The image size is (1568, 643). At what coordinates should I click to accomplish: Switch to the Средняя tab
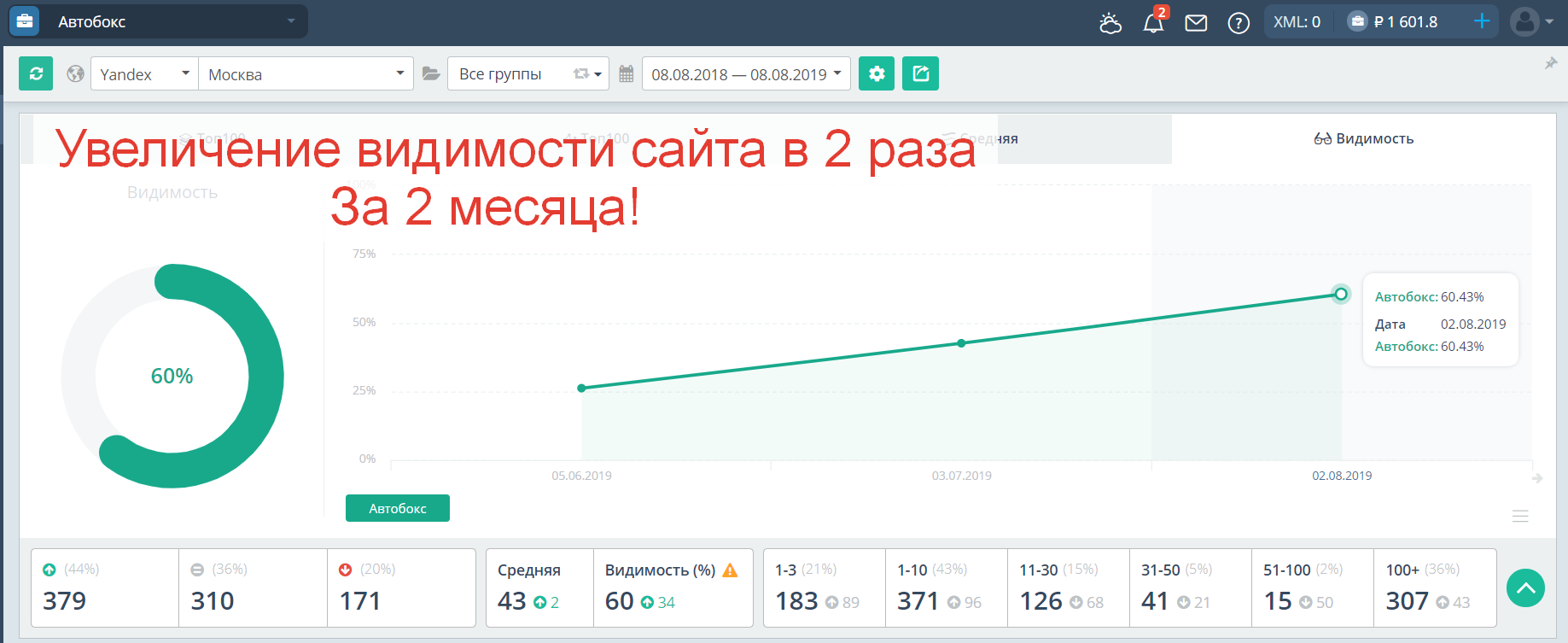980,138
